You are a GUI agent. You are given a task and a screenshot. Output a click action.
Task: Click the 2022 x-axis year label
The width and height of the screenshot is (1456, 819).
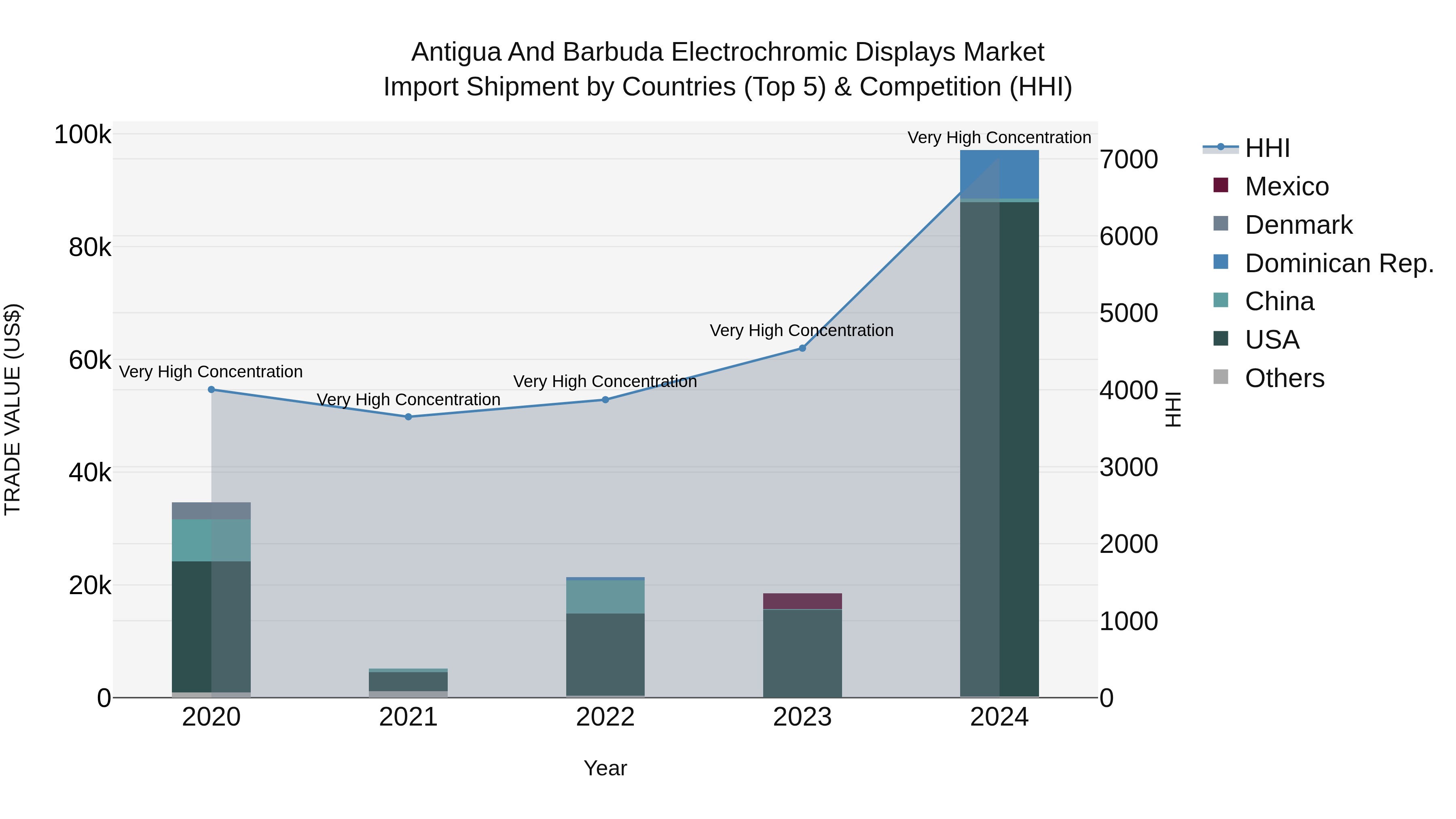[605, 717]
